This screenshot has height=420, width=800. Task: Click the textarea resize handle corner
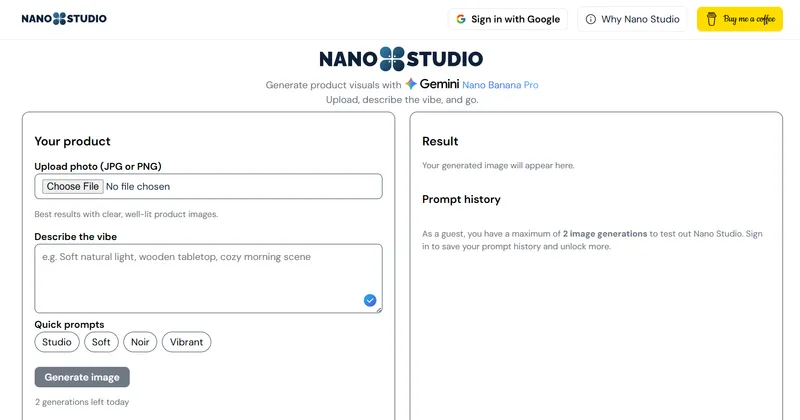[379, 310]
